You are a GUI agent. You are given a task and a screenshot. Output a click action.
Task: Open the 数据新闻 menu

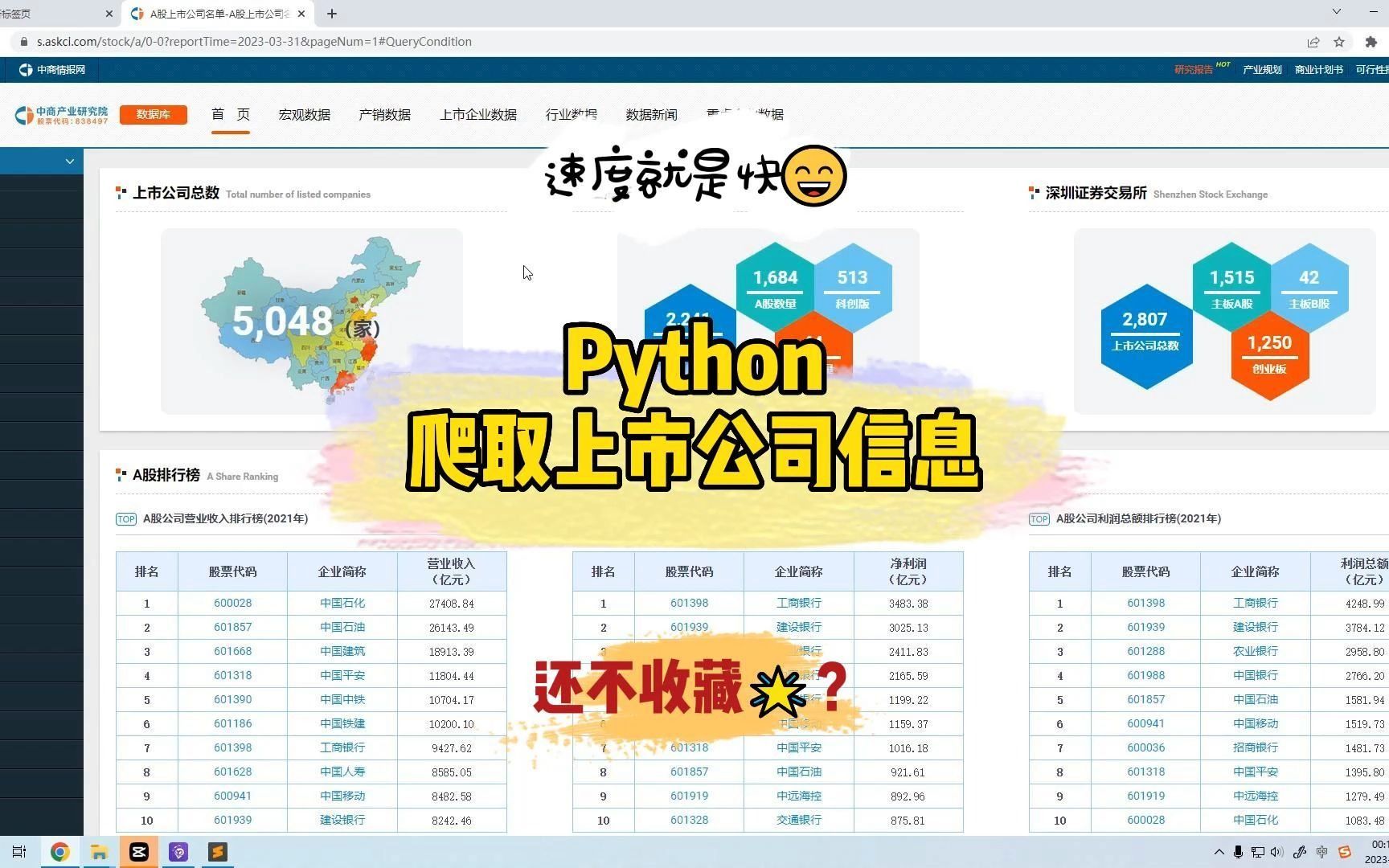651,115
